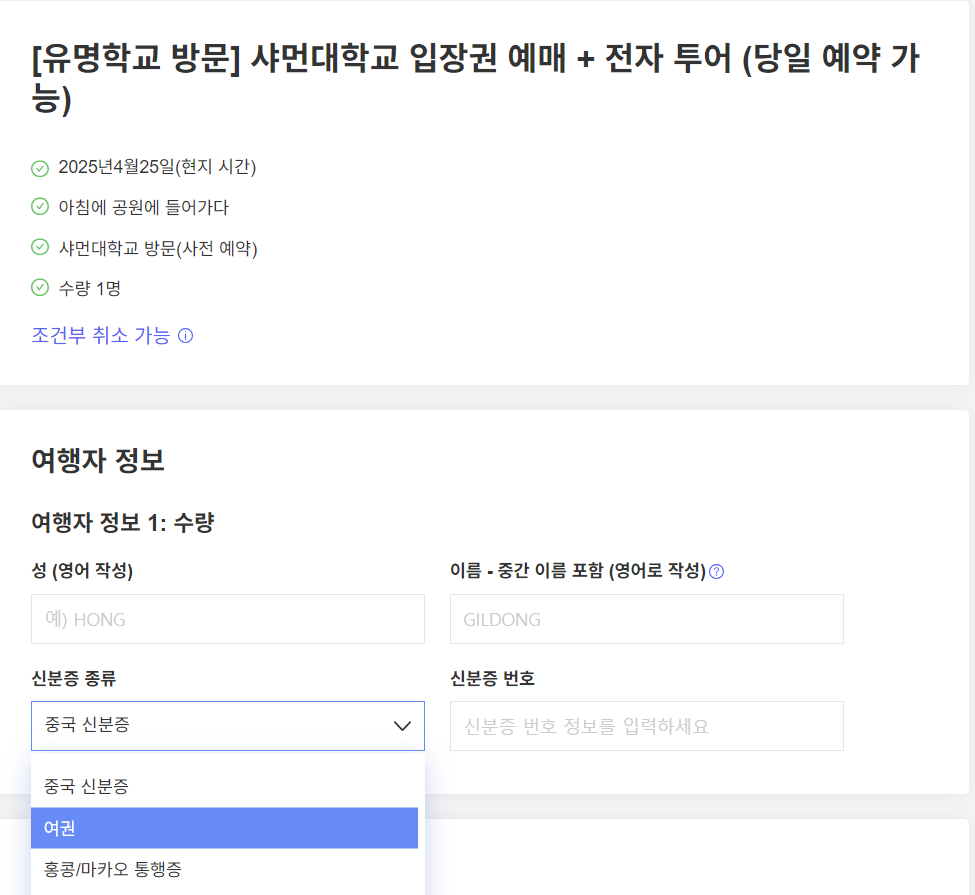Click the highlighted 여권 row marker
This screenshot has width=975, height=895.
[x=225, y=828]
